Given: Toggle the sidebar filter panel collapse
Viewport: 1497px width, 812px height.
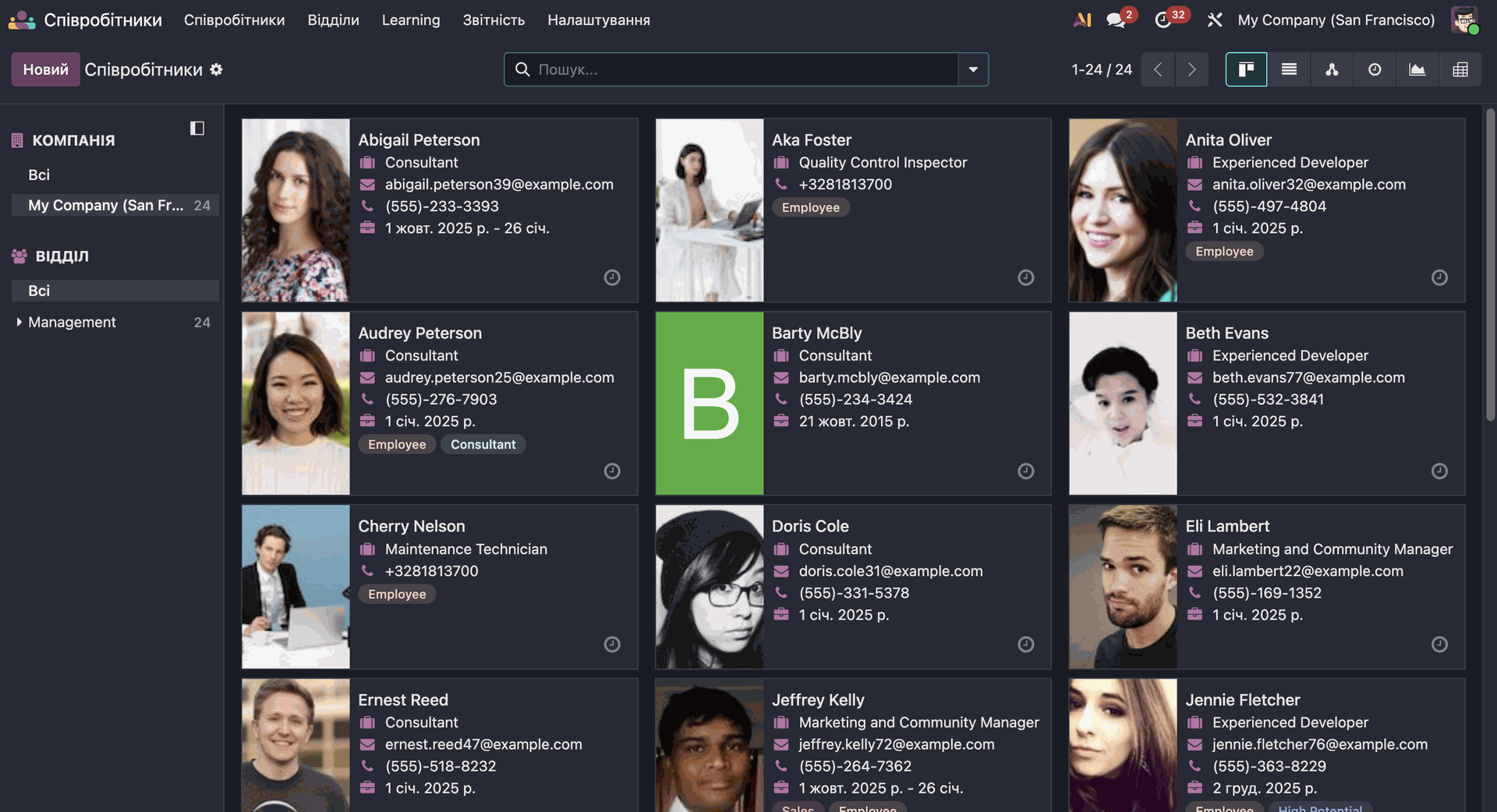Looking at the screenshot, I should 197,128.
